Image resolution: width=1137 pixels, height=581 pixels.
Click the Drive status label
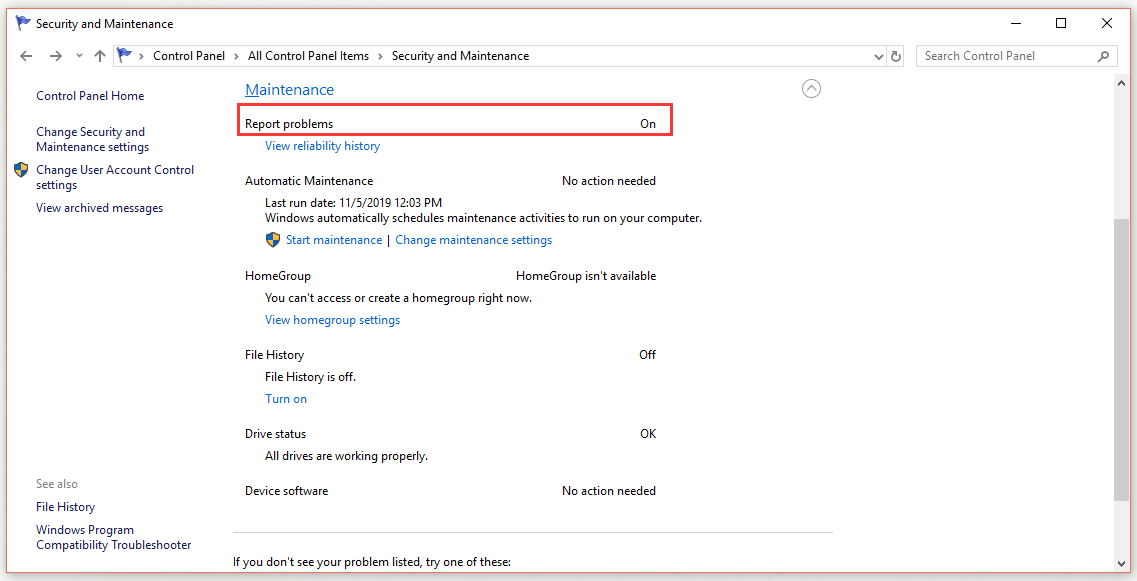tap(276, 434)
